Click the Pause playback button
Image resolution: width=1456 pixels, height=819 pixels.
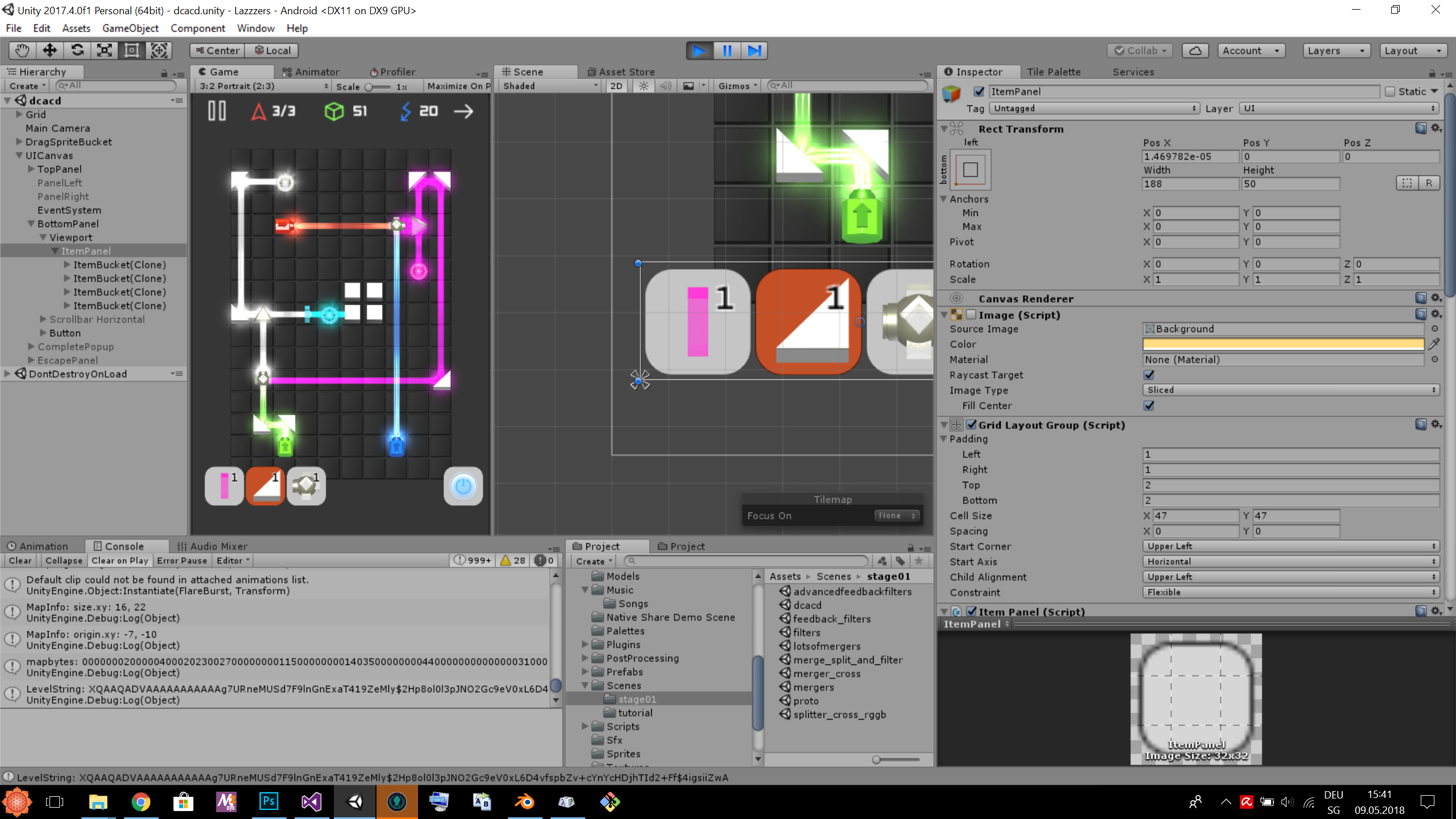pyautogui.click(x=727, y=51)
